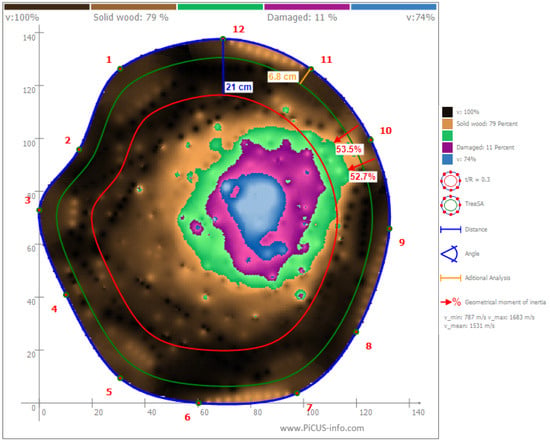Click the green legend color swatch
Screen dimensions: 550x443
447,135
